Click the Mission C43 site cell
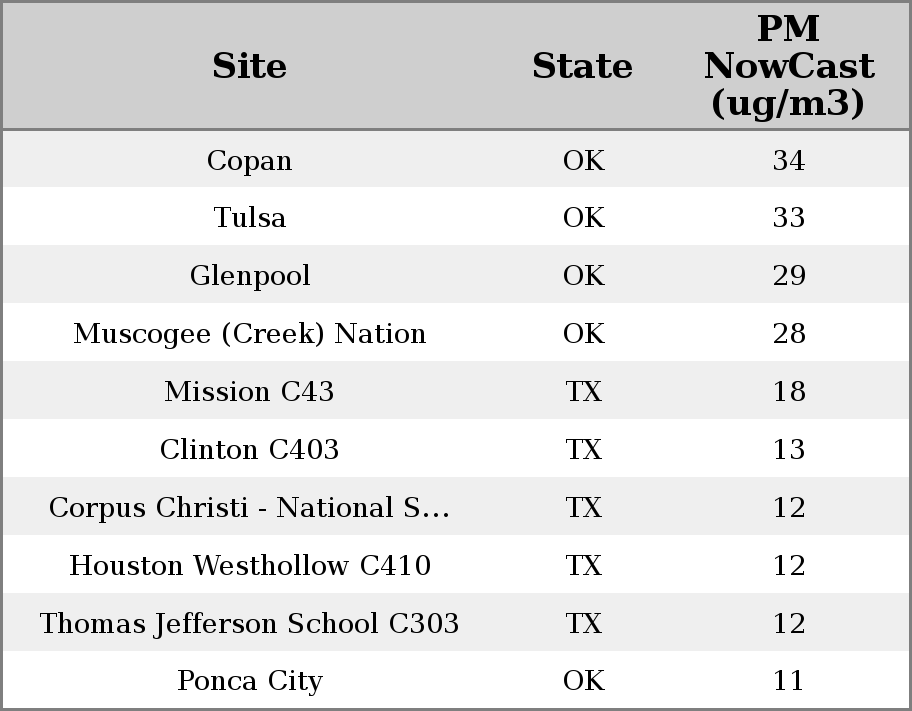This screenshot has width=912, height=711. click(249, 392)
